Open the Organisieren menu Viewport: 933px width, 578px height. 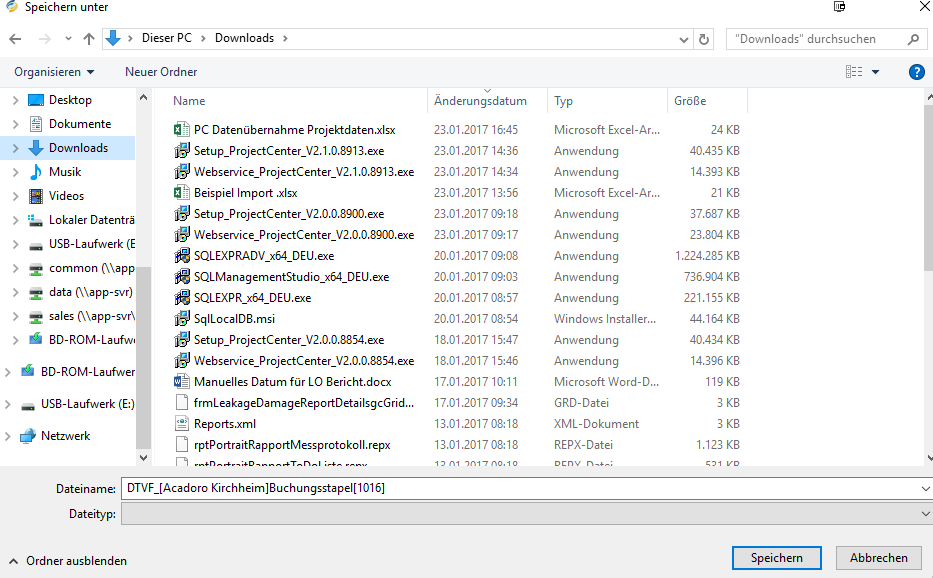(54, 72)
